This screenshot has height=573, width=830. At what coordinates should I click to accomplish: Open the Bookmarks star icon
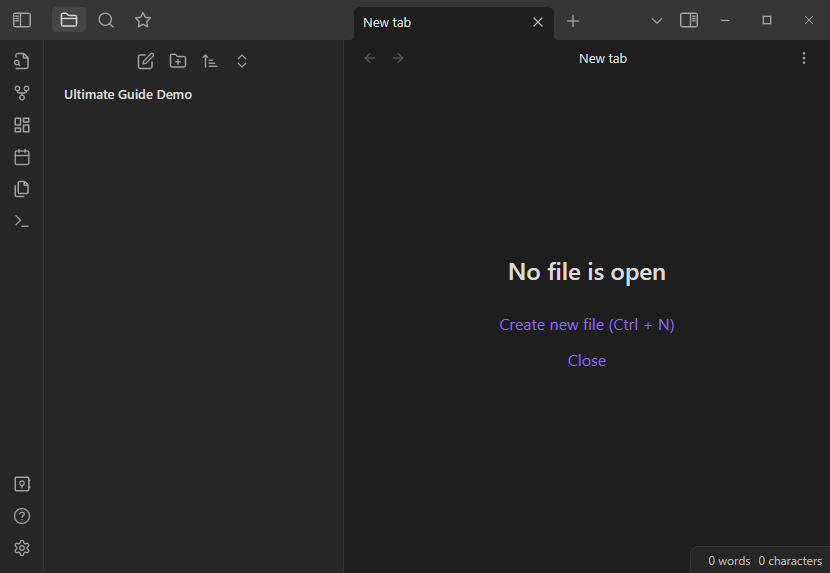click(x=143, y=20)
